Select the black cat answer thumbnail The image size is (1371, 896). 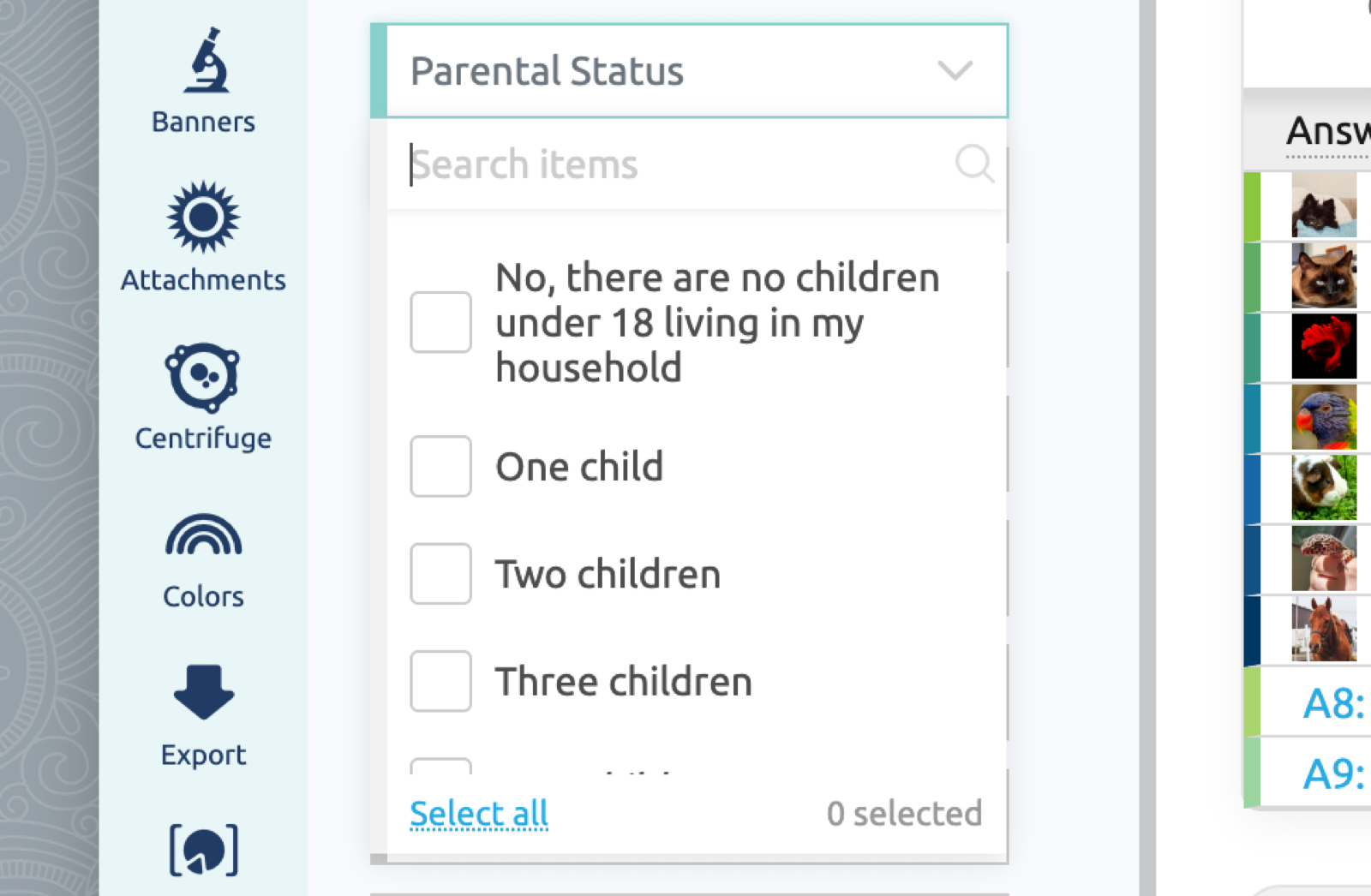point(1324,206)
